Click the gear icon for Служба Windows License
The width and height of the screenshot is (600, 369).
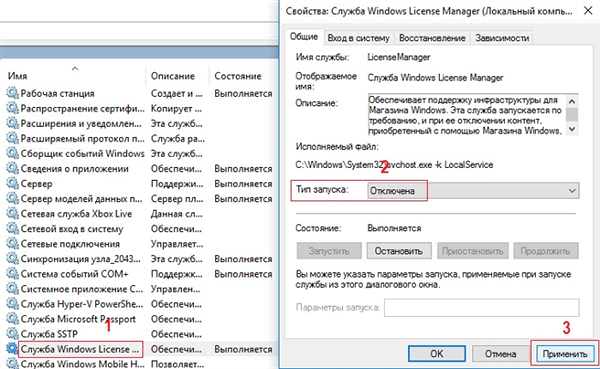pyautogui.click(x=12, y=349)
